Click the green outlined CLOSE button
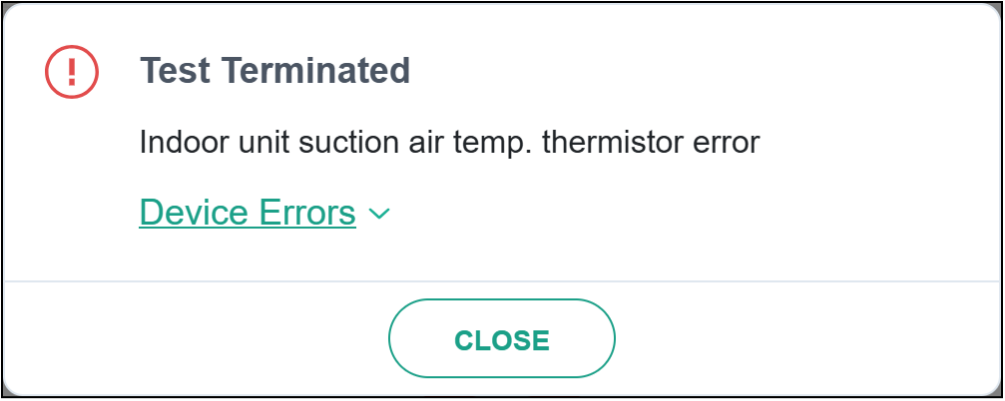1005x401 pixels. tap(501, 340)
